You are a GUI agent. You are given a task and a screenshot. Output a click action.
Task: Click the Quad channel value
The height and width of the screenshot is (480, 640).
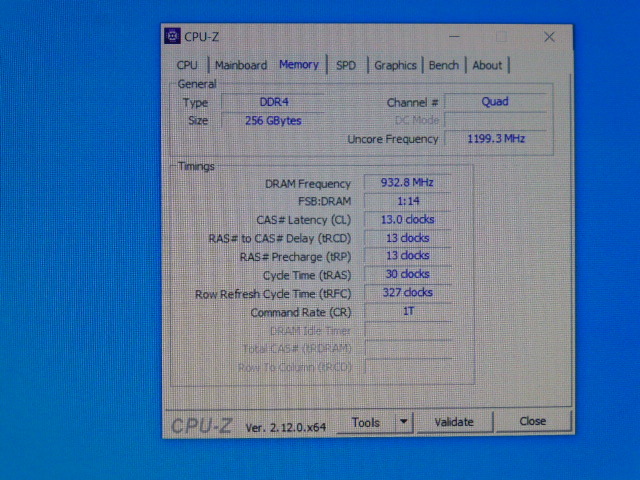point(495,102)
